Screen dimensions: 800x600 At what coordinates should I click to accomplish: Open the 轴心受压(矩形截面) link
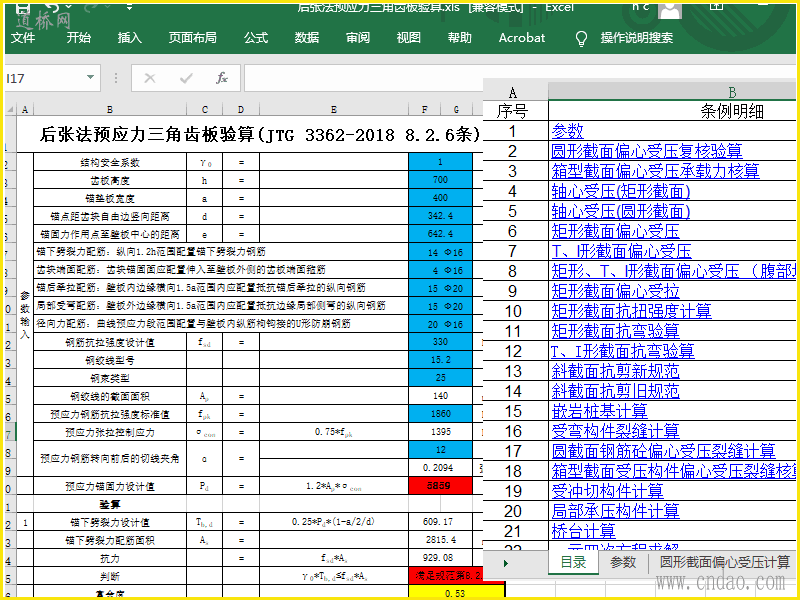620,191
